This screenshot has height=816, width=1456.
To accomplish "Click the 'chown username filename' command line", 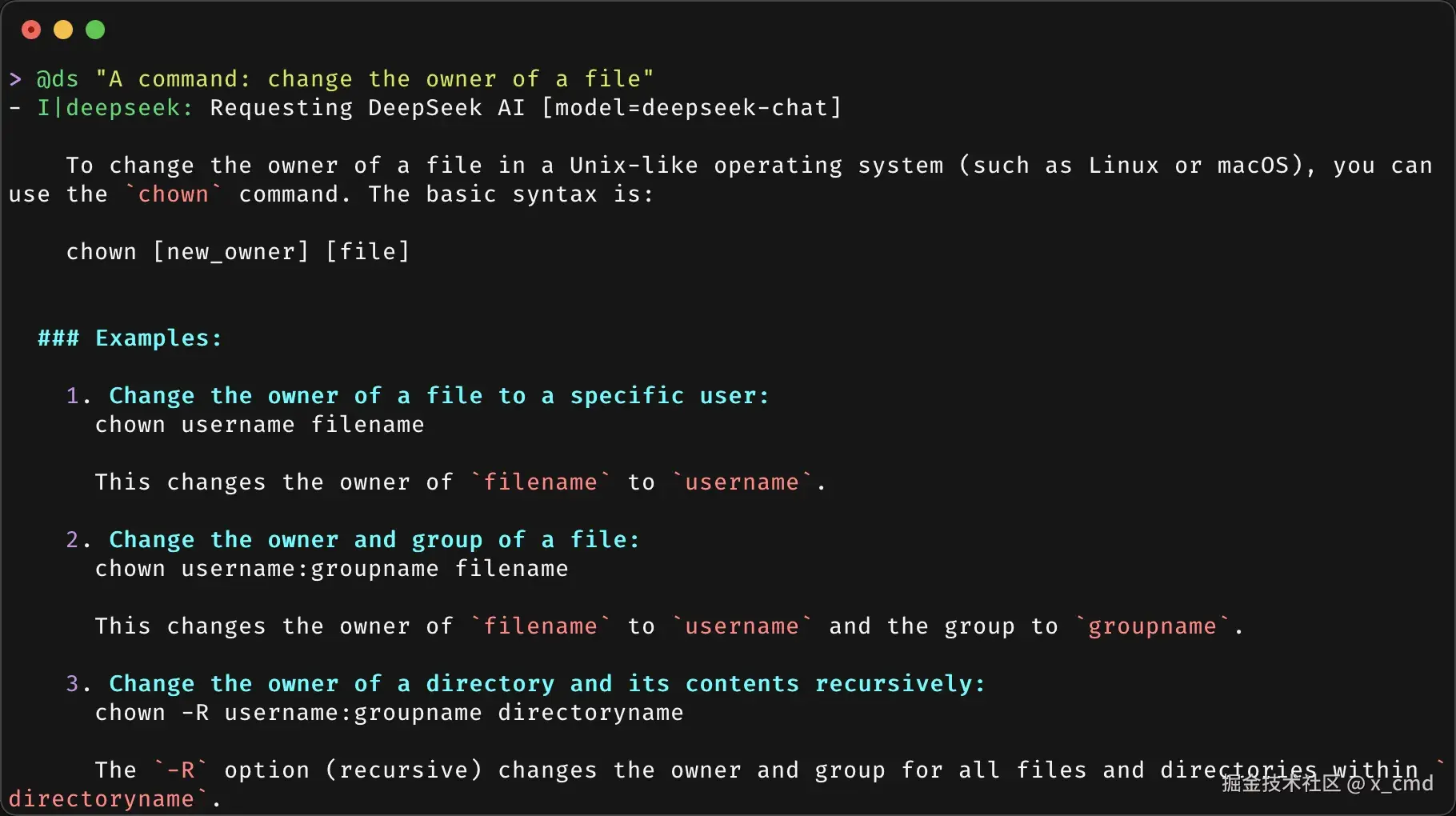I will (260, 425).
